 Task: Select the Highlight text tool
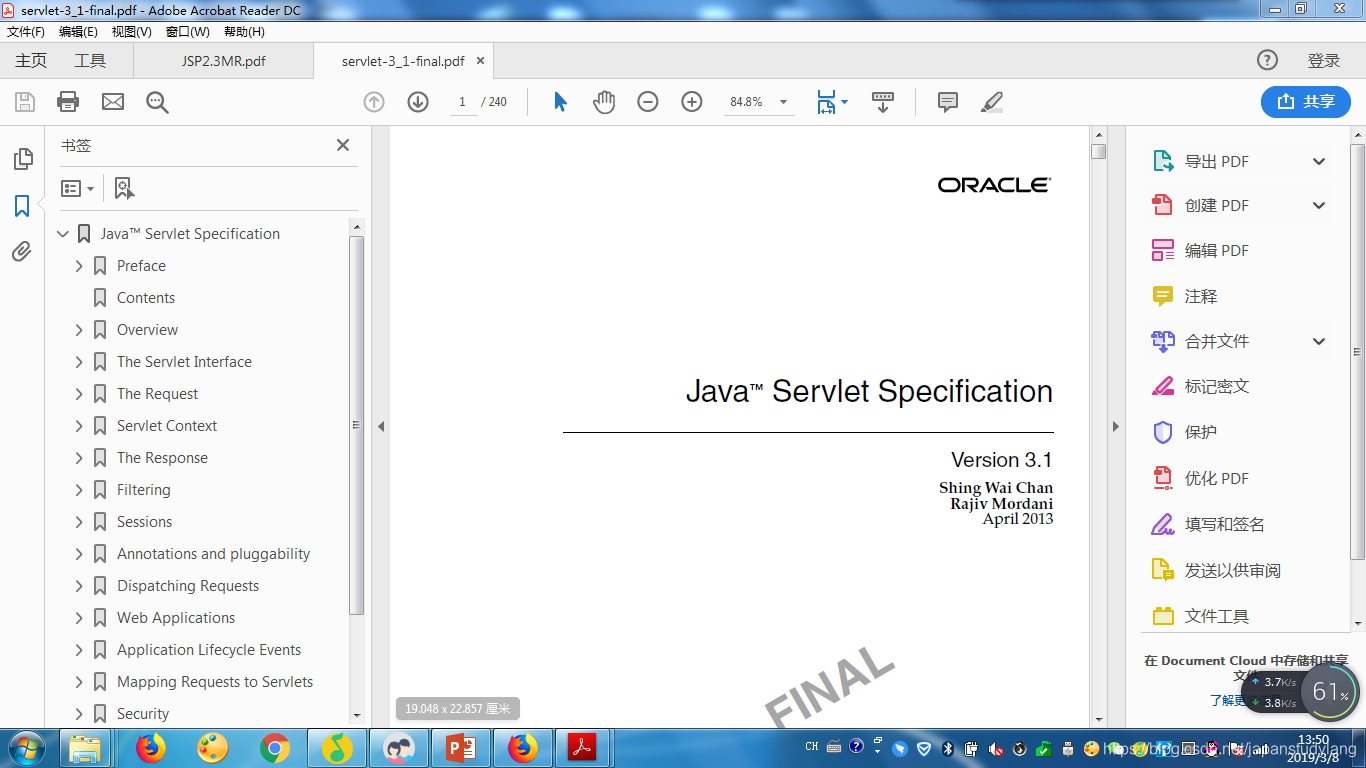point(991,101)
